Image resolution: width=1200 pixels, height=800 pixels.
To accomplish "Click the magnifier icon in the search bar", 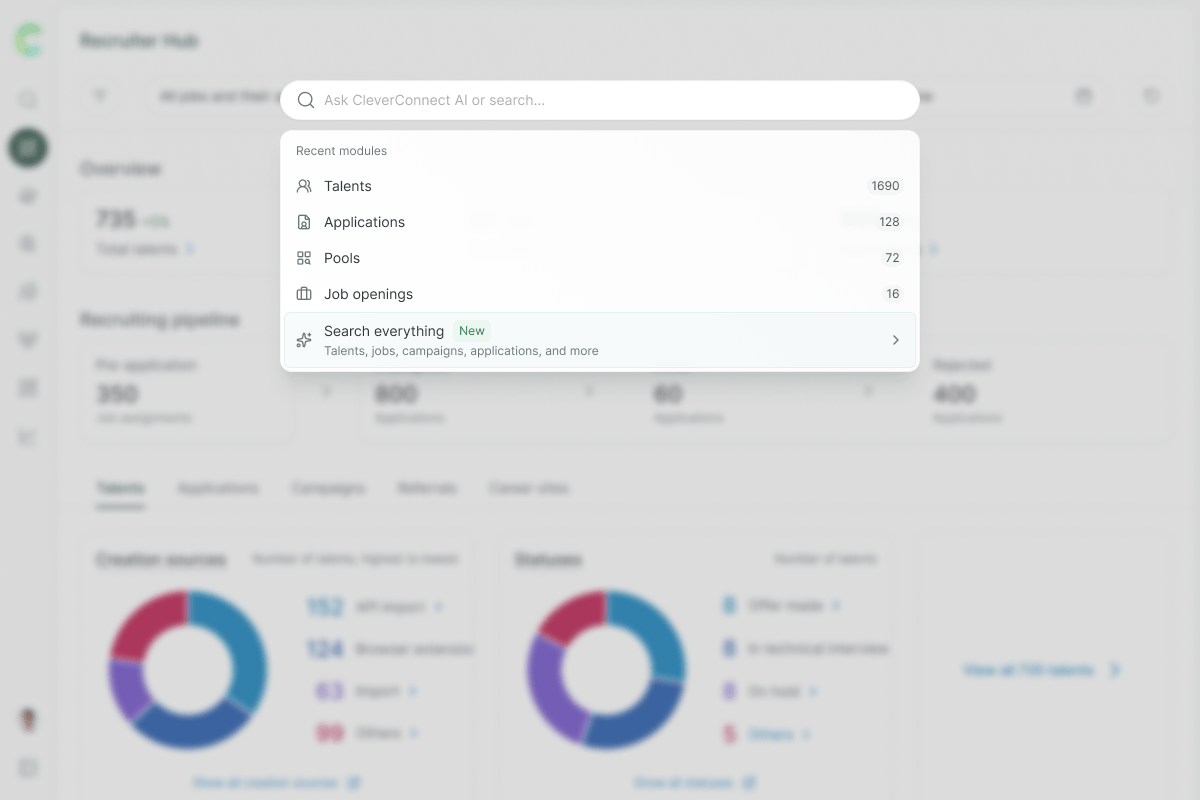I will (306, 100).
